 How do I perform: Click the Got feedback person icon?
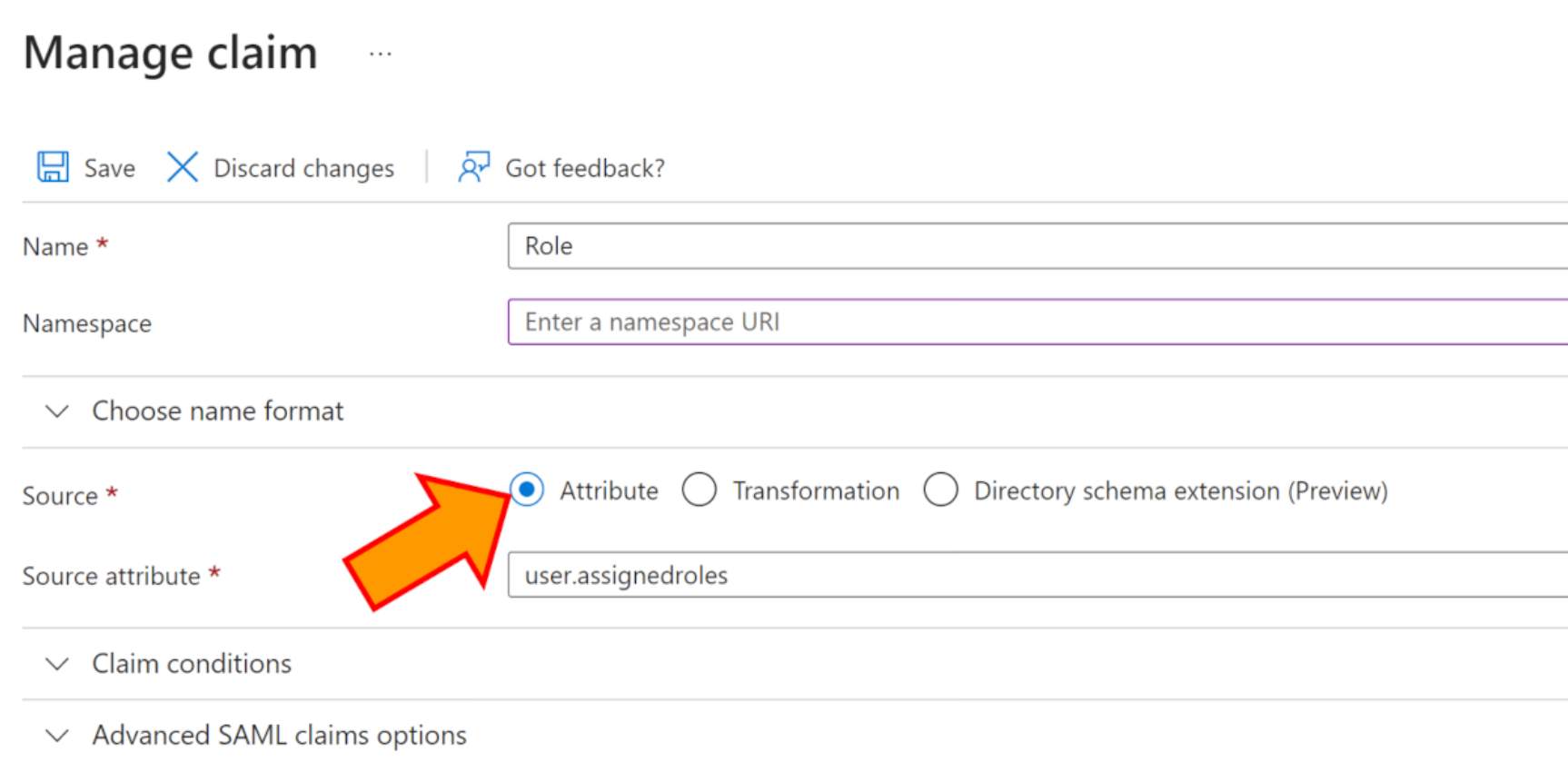(x=474, y=167)
